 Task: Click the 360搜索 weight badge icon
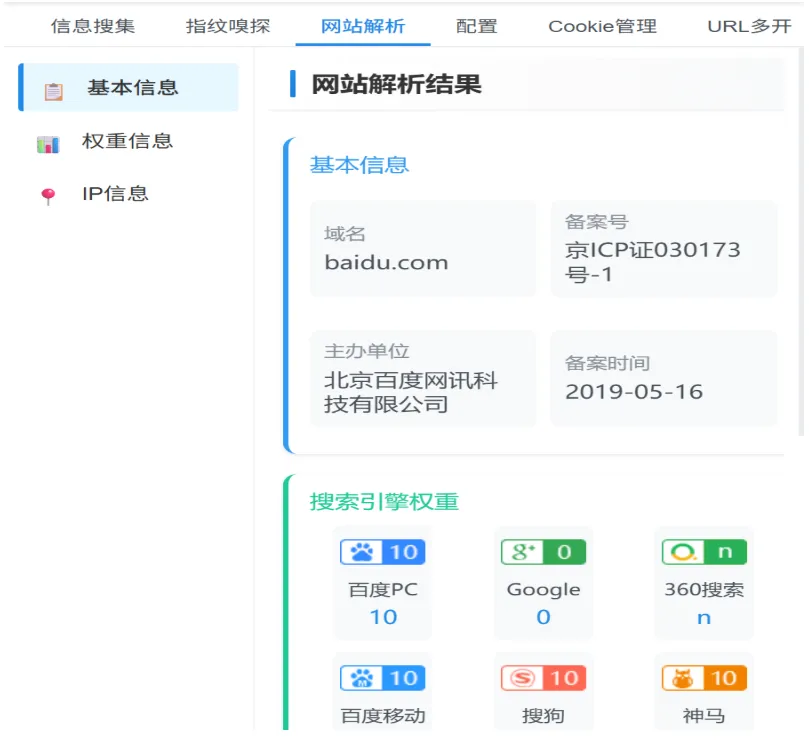point(704,552)
